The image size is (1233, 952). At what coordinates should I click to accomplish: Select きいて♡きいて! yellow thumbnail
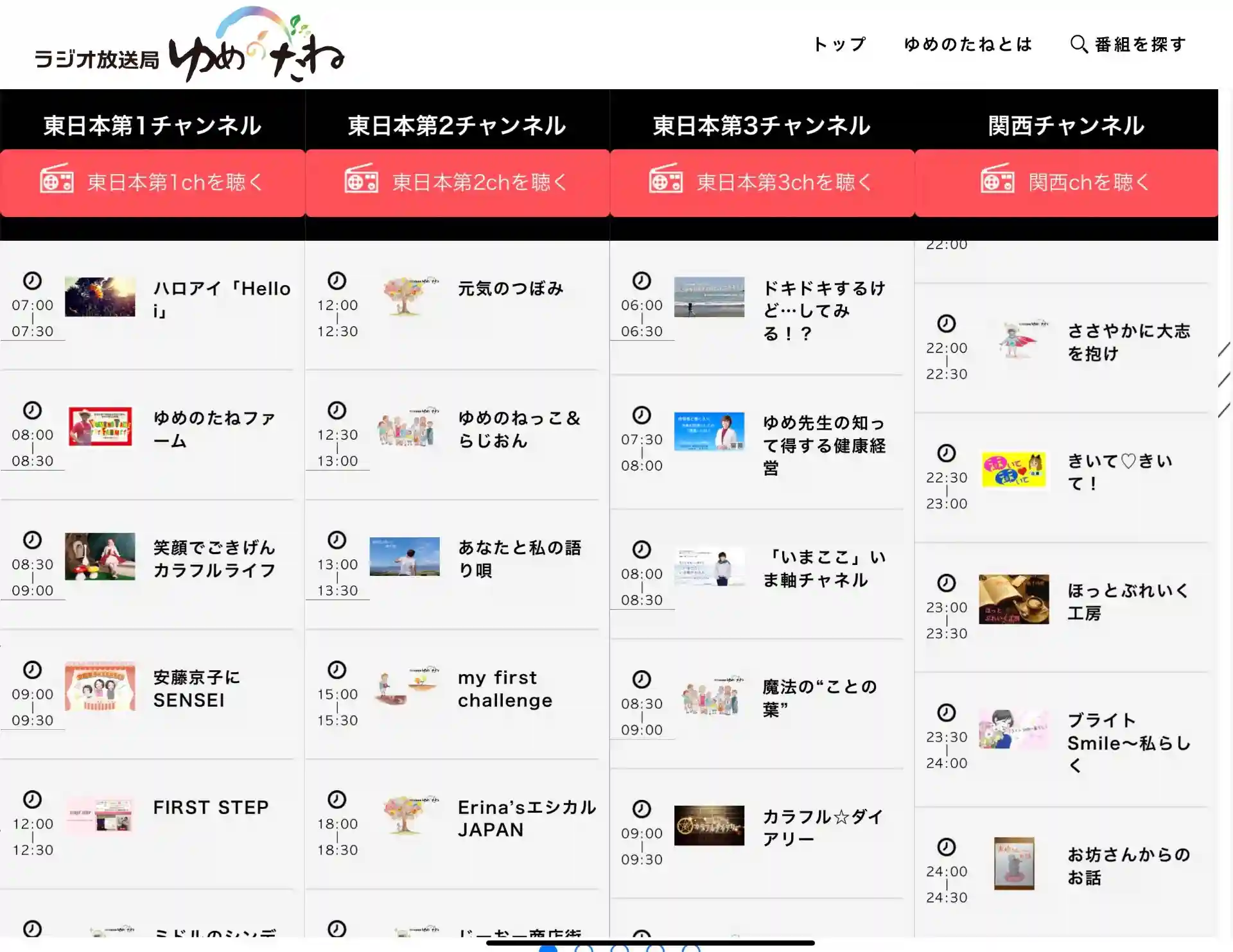point(1013,470)
